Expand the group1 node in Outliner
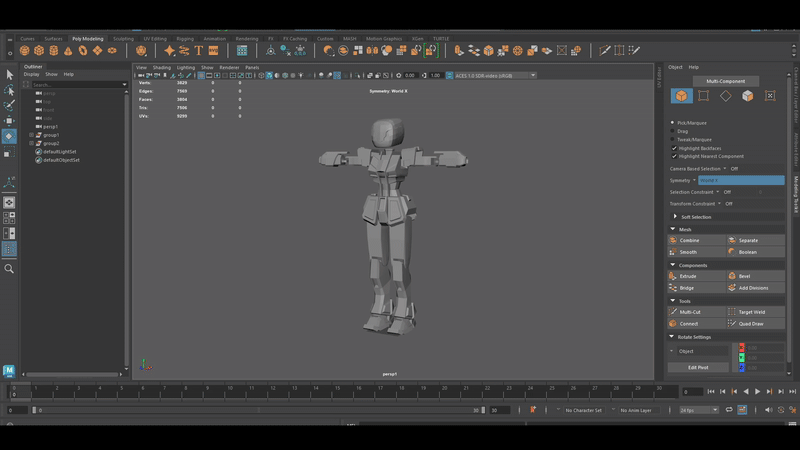The image size is (800, 450). point(32,135)
